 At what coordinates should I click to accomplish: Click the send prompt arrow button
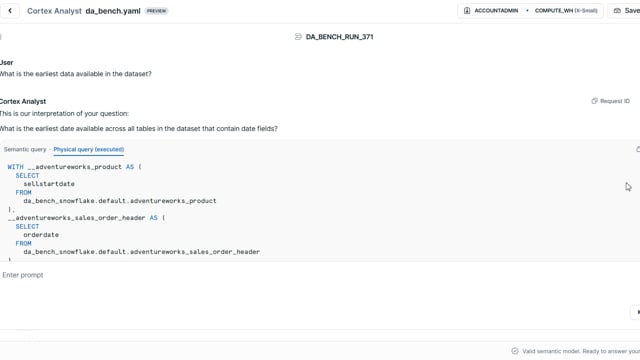[637, 312]
